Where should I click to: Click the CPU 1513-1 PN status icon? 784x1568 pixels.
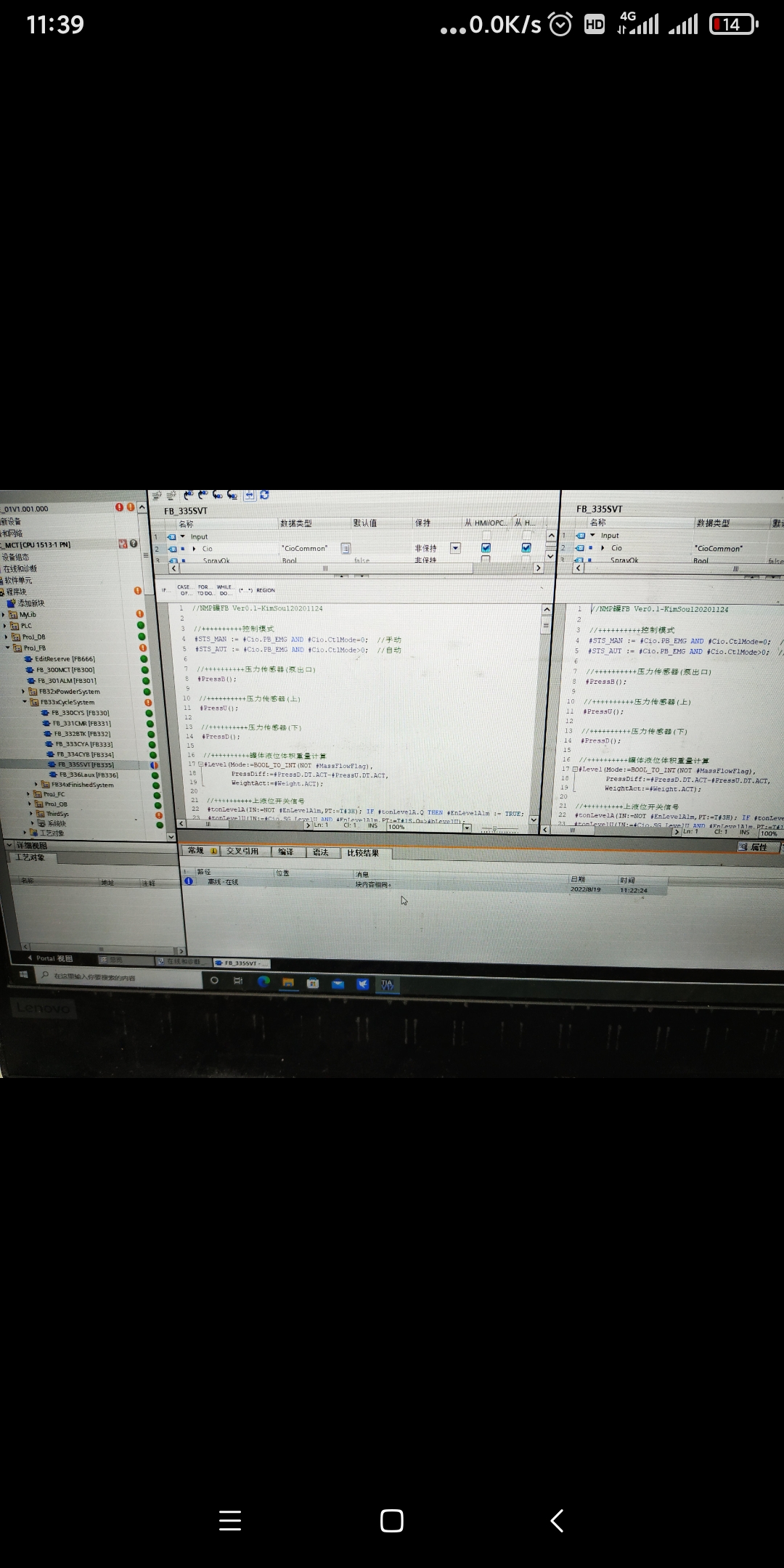[123, 544]
